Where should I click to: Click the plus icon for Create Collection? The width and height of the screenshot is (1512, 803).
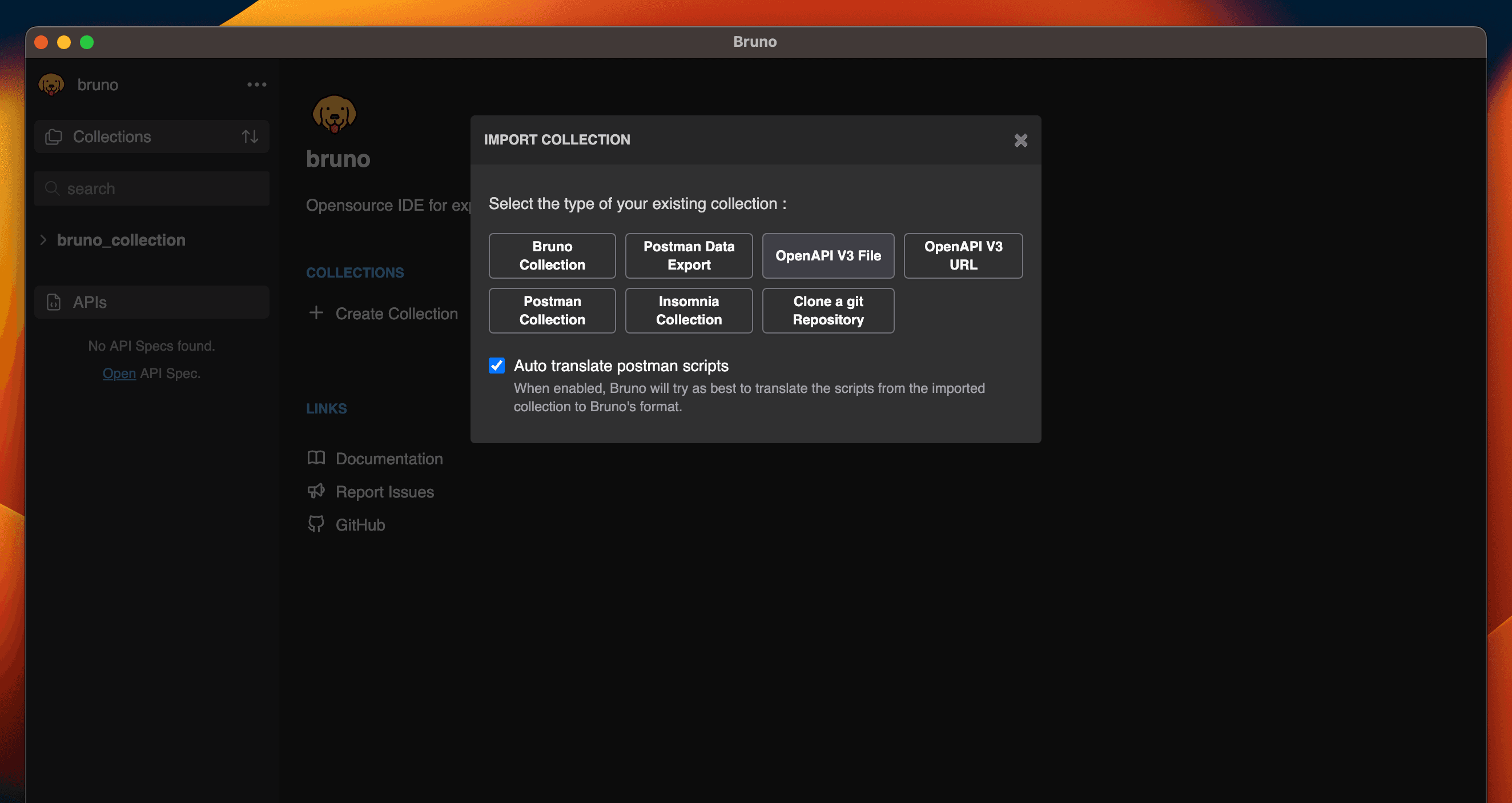(x=316, y=313)
